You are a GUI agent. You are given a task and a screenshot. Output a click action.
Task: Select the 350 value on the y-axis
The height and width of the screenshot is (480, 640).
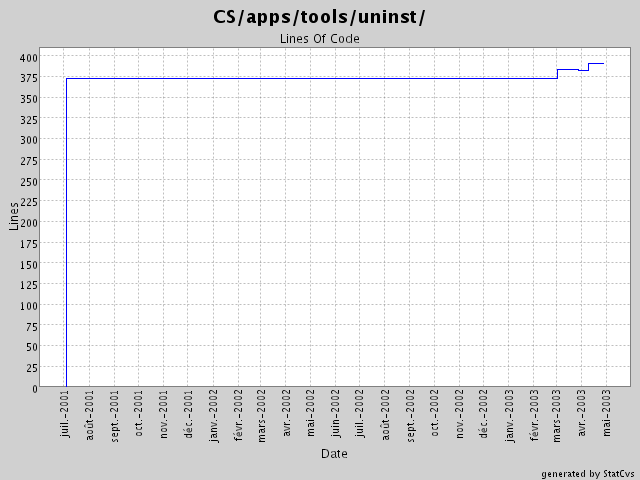29,99
